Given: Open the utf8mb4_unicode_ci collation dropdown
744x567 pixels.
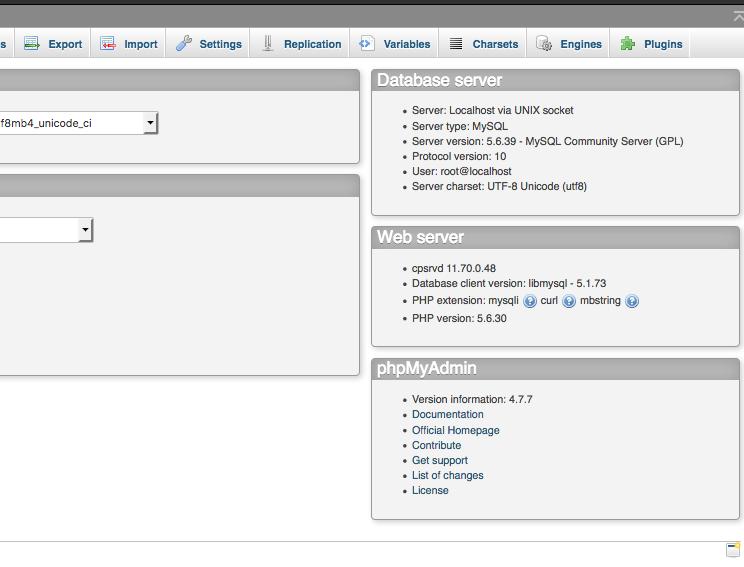Looking at the screenshot, I should pyautogui.click(x=78, y=123).
